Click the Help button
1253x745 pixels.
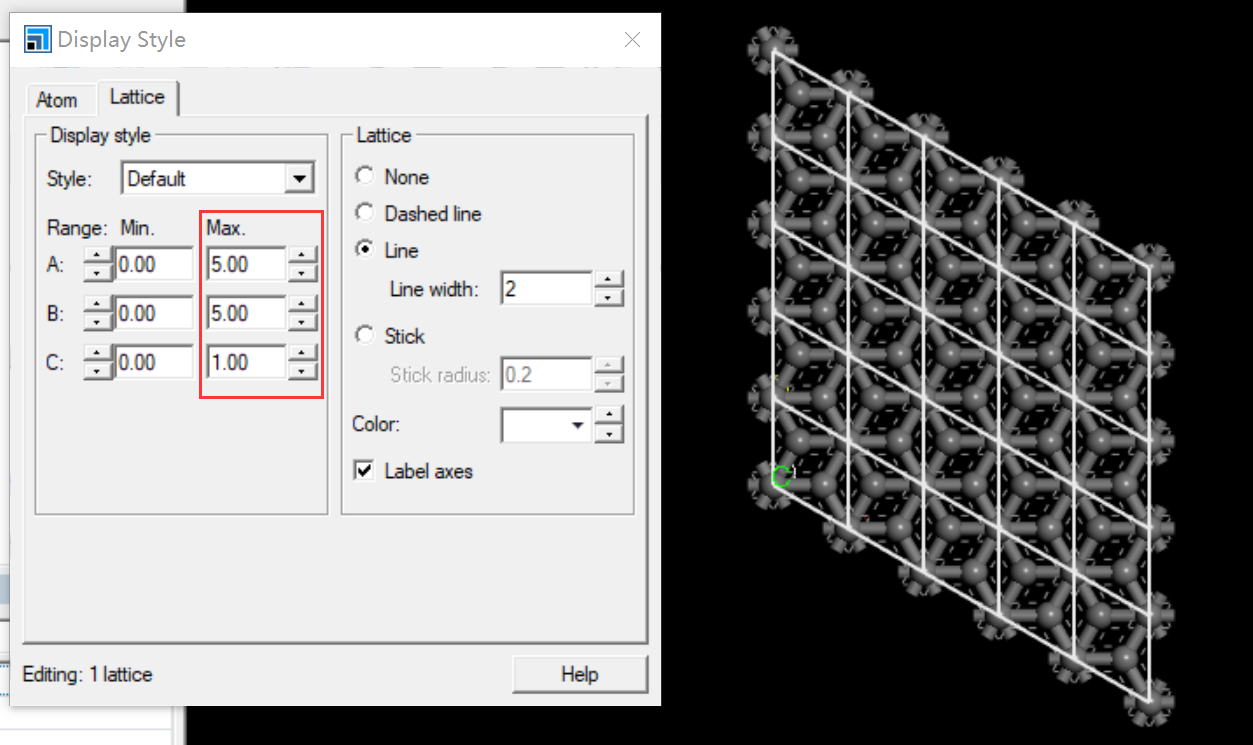coord(579,674)
